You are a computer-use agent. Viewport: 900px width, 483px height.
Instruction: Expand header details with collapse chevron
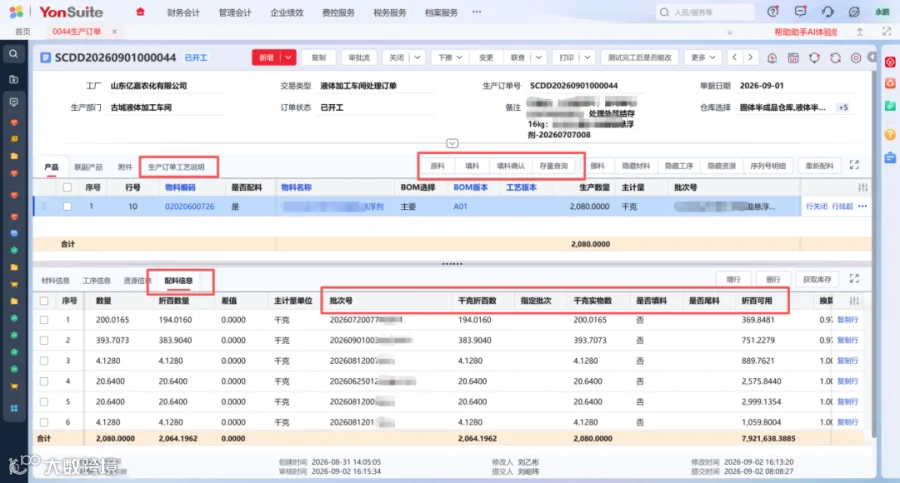(x=452, y=143)
